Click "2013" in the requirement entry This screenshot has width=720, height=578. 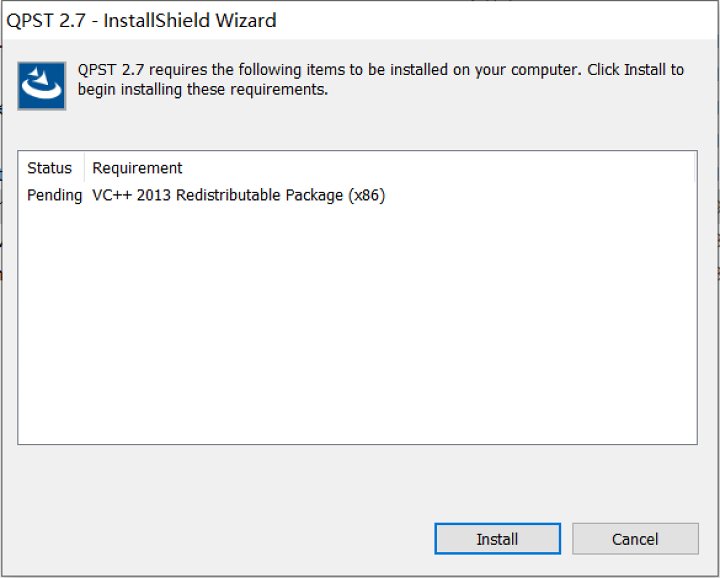pyautogui.click(x=153, y=195)
